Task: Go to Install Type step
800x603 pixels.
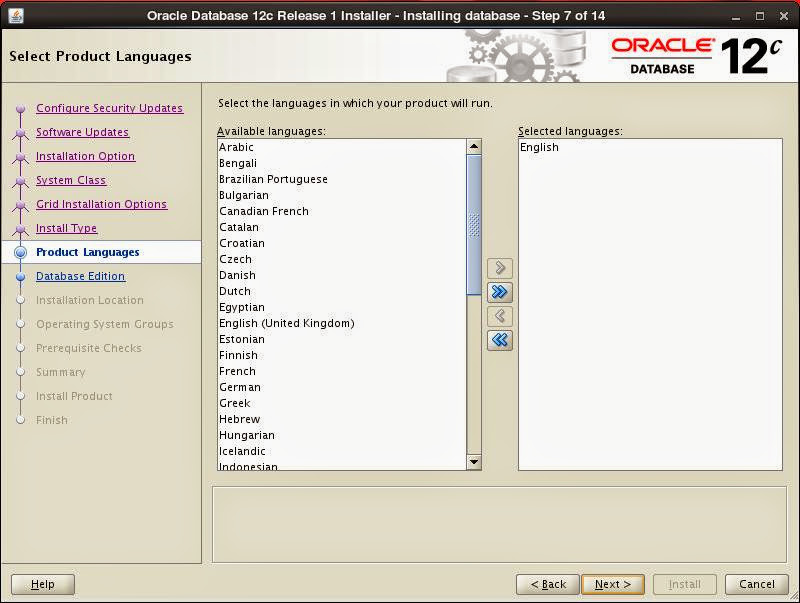Action: point(66,228)
